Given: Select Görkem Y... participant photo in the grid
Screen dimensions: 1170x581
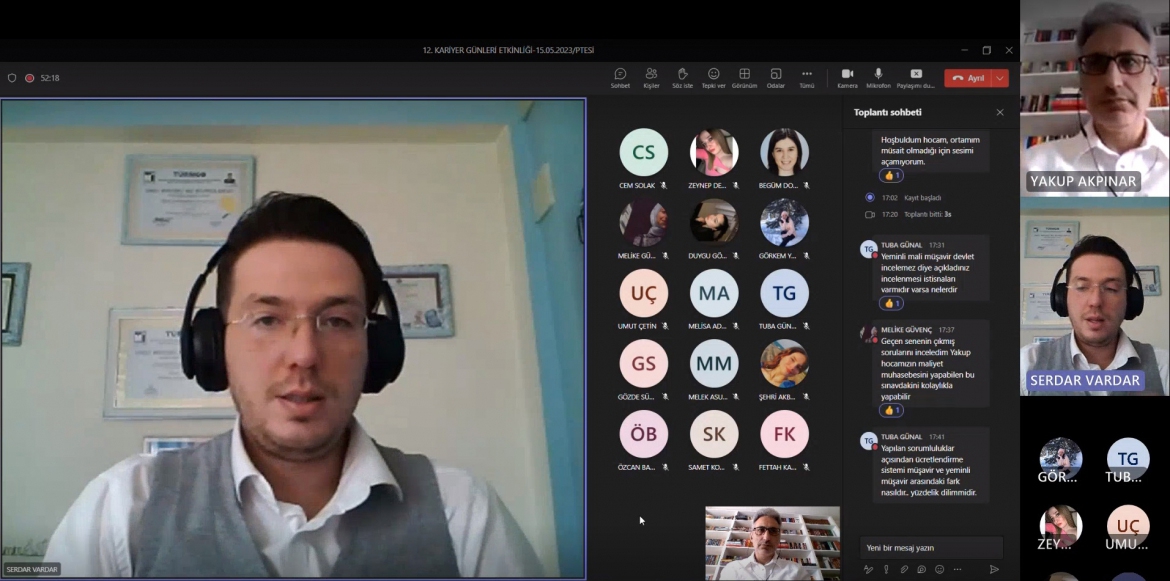Looking at the screenshot, I should tap(784, 222).
